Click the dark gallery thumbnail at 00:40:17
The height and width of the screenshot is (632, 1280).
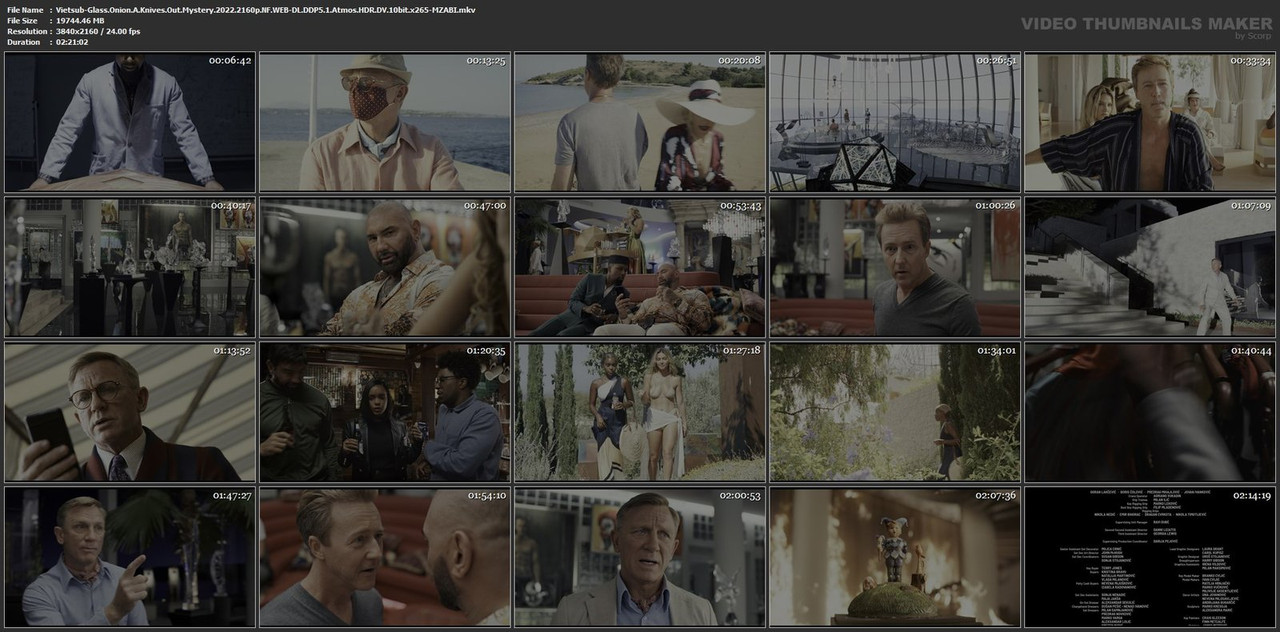pos(129,267)
